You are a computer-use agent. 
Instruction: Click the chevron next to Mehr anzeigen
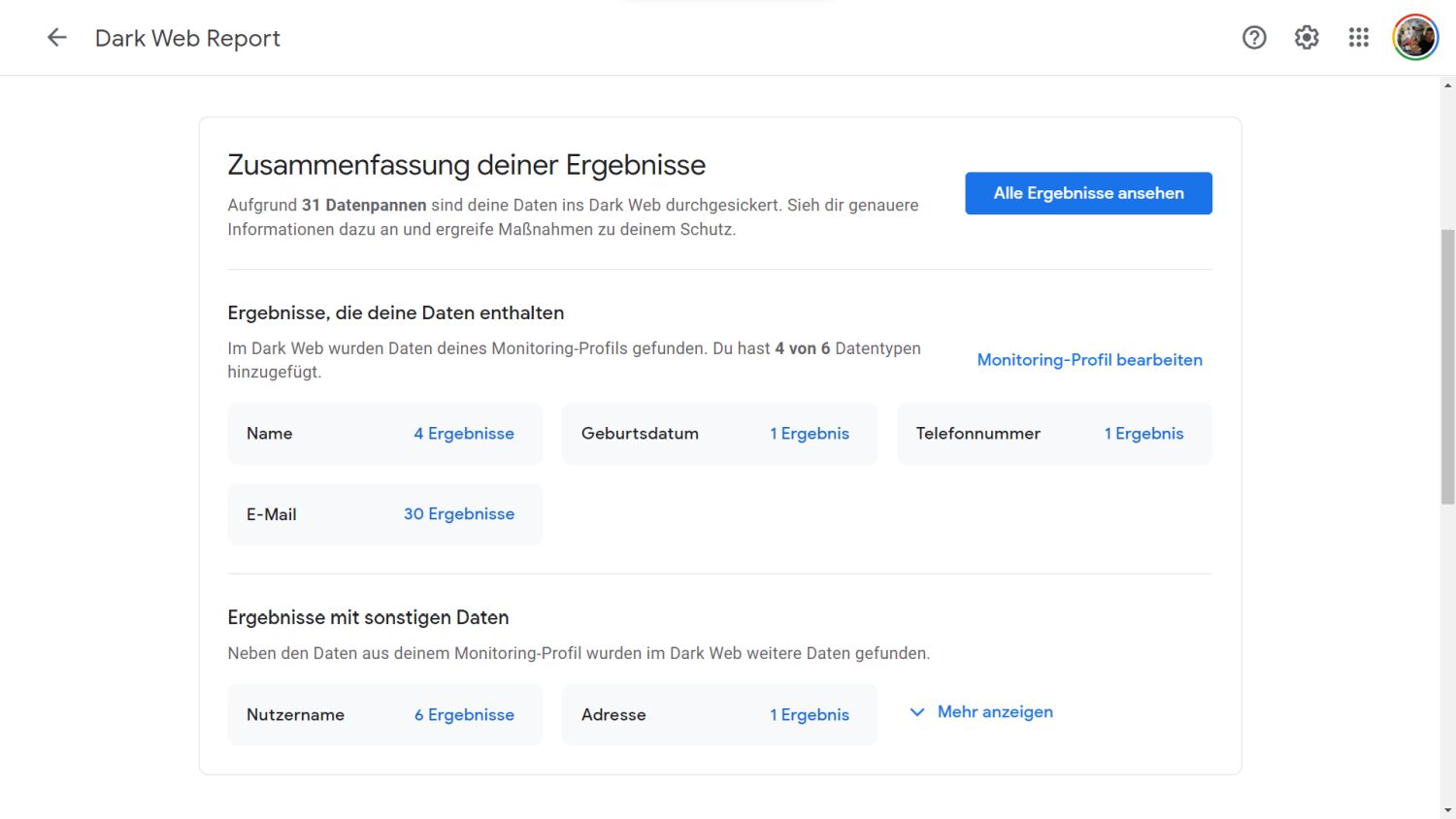[x=916, y=712]
